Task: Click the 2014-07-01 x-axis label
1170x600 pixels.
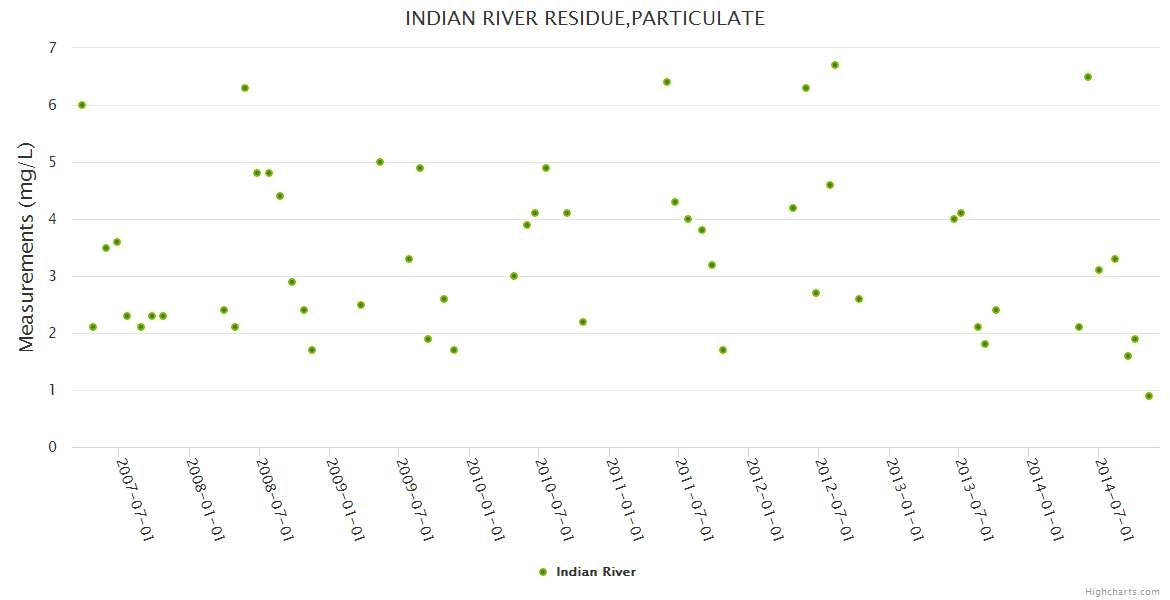Action: pyautogui.click(x=1115, y=499)
